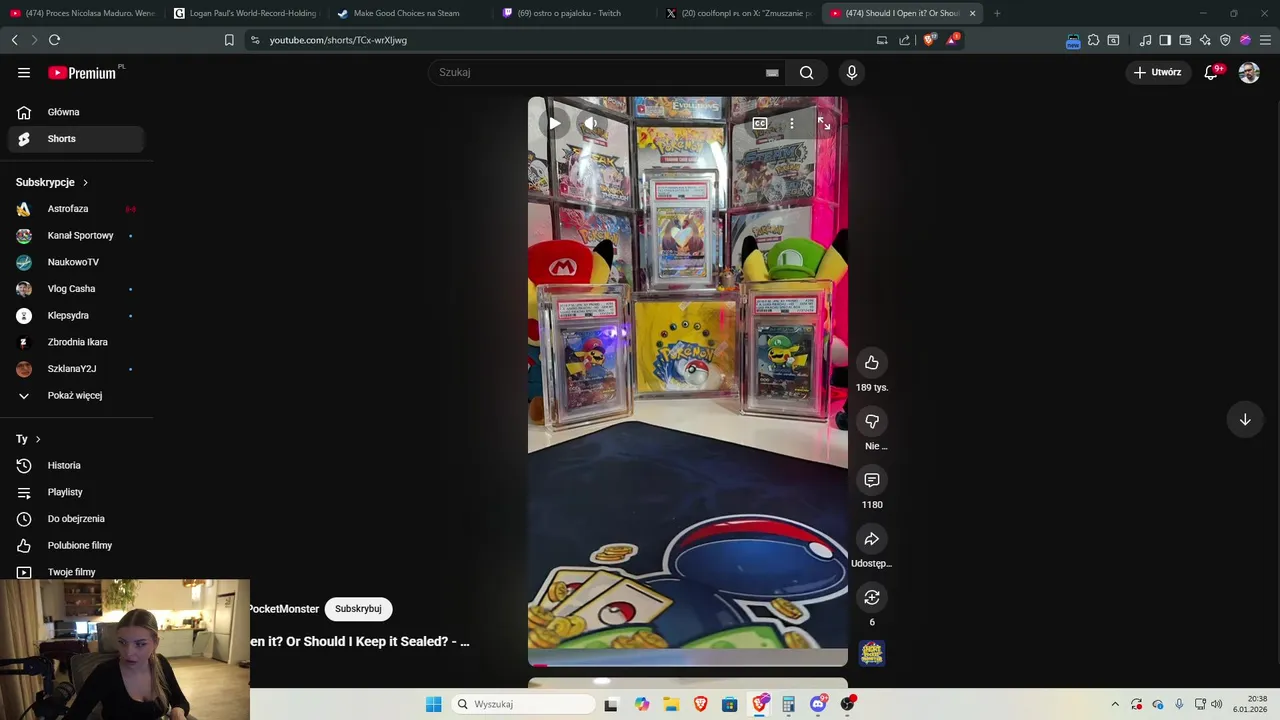The image size is (1280, 720).
Task: Switch to ostro o pajaloku Twitch tab
Action: pyautogui.click(x=573, y=13)
